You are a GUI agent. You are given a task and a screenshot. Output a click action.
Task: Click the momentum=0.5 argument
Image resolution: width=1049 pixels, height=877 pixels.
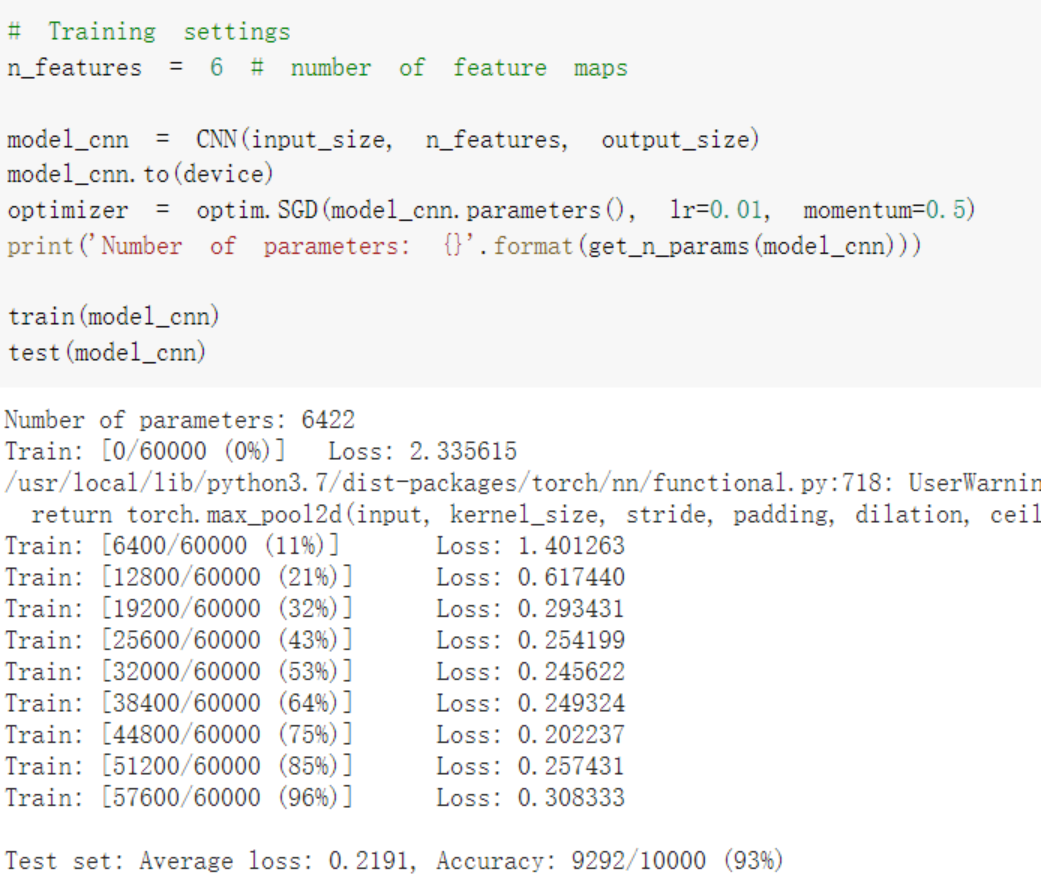coord(888,211)
